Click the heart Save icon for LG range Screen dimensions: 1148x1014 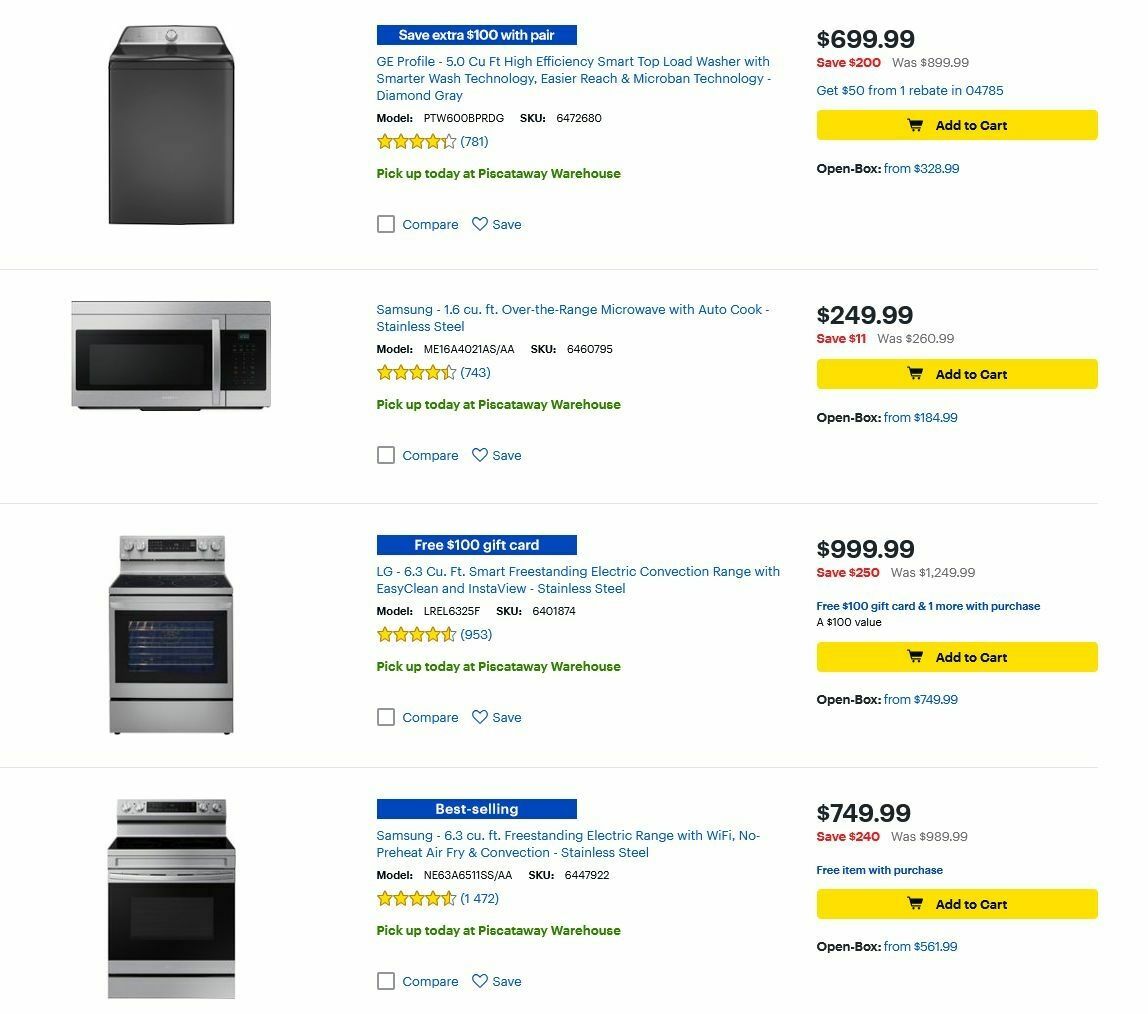tap(480, 717)
